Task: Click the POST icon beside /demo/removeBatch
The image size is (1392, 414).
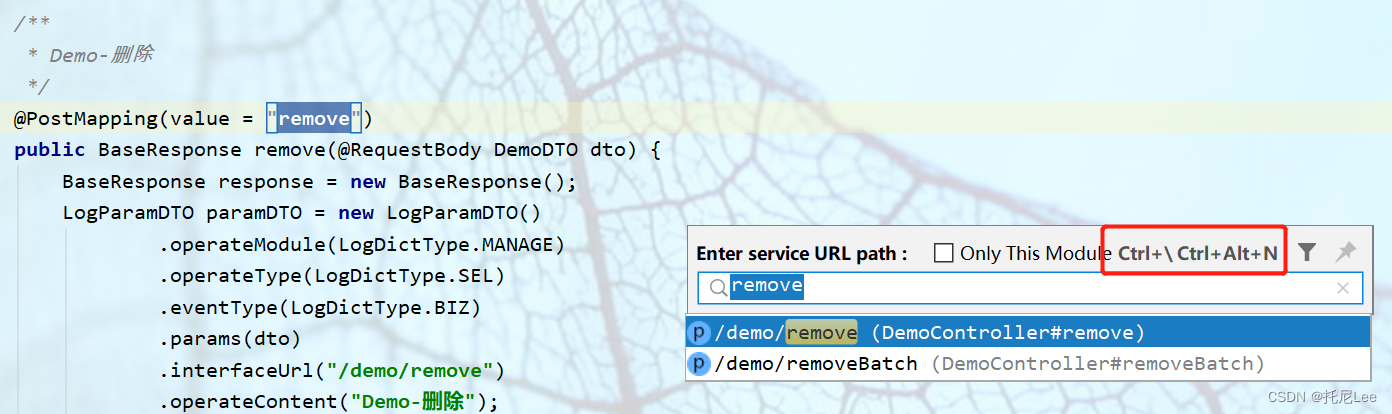Action: coord(700,363)
